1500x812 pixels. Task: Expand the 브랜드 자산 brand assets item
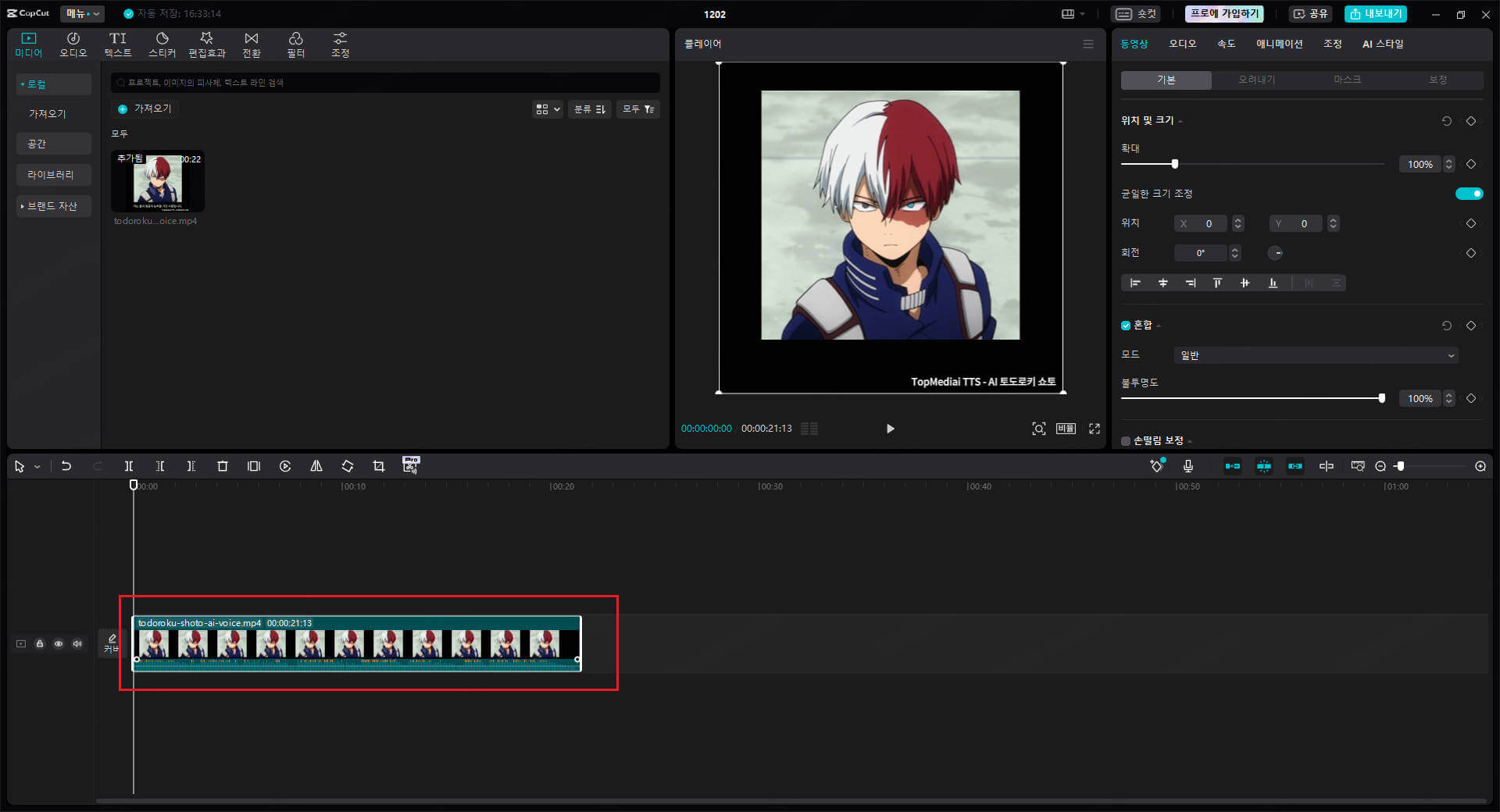tap(53, 206)
